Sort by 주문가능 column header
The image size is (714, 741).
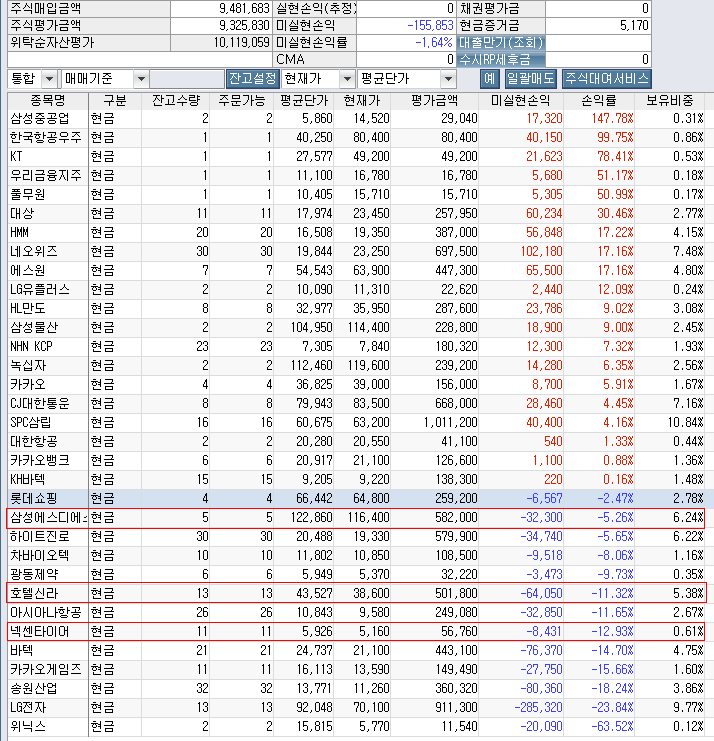[x=241, y=101]
